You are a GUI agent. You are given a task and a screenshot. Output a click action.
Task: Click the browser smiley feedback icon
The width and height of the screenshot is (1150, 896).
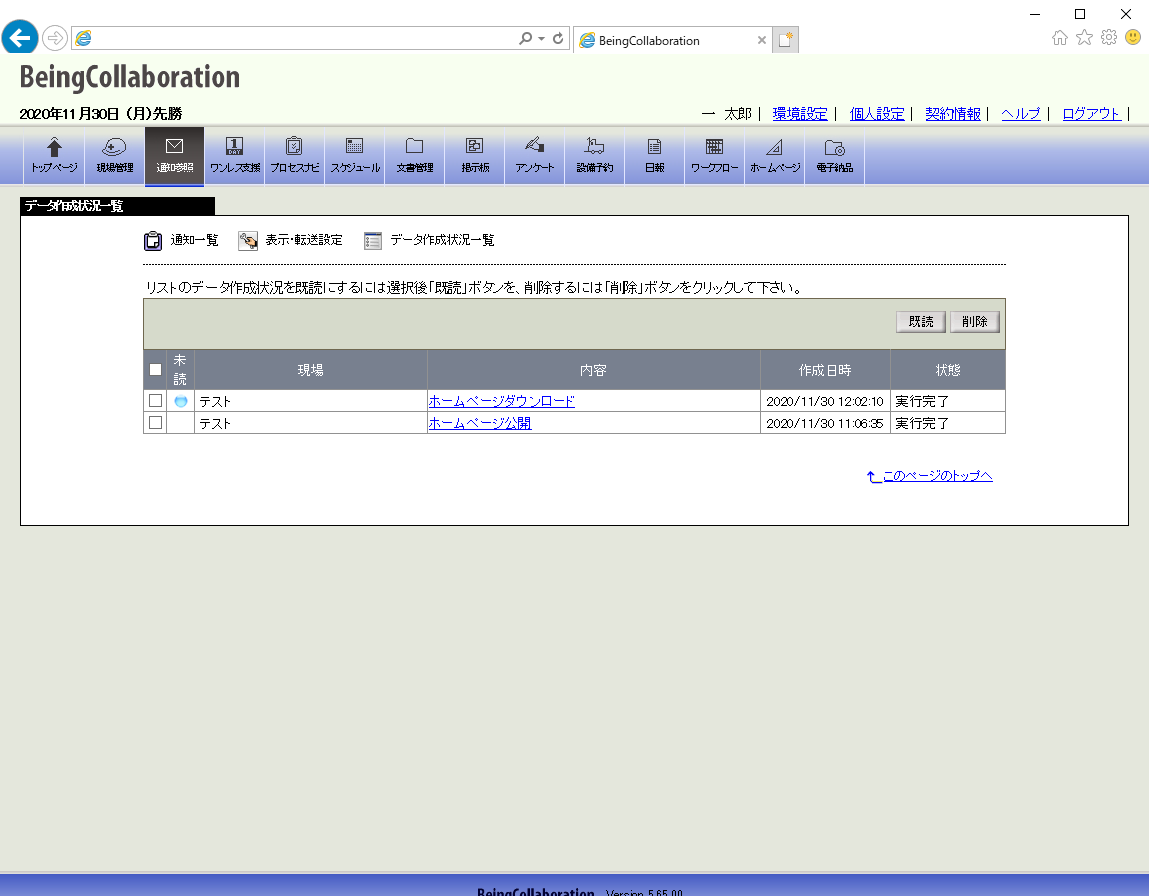point(1133,37)
